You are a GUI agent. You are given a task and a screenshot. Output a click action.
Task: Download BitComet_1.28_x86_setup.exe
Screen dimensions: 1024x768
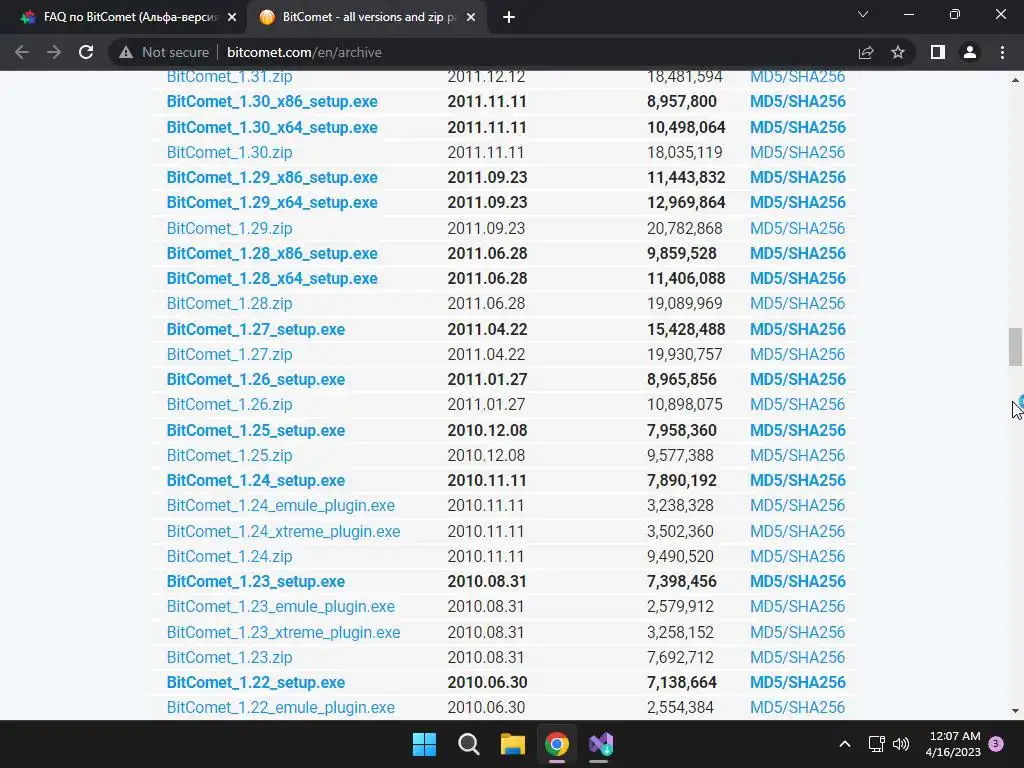[x=272, y=253]
